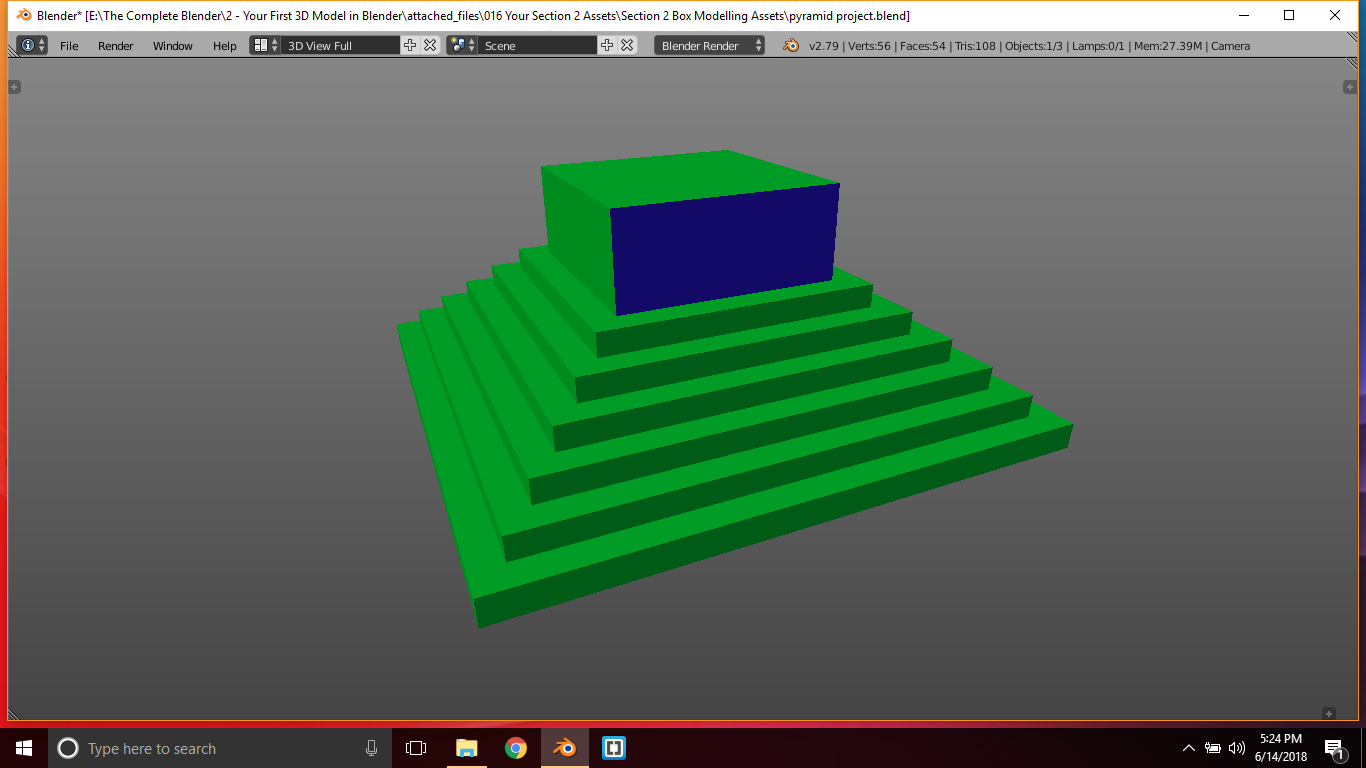The height and width of the screenshot is (768, 1366).
Task: Open the Windows Start menu
Action: (x=24, y=748)
